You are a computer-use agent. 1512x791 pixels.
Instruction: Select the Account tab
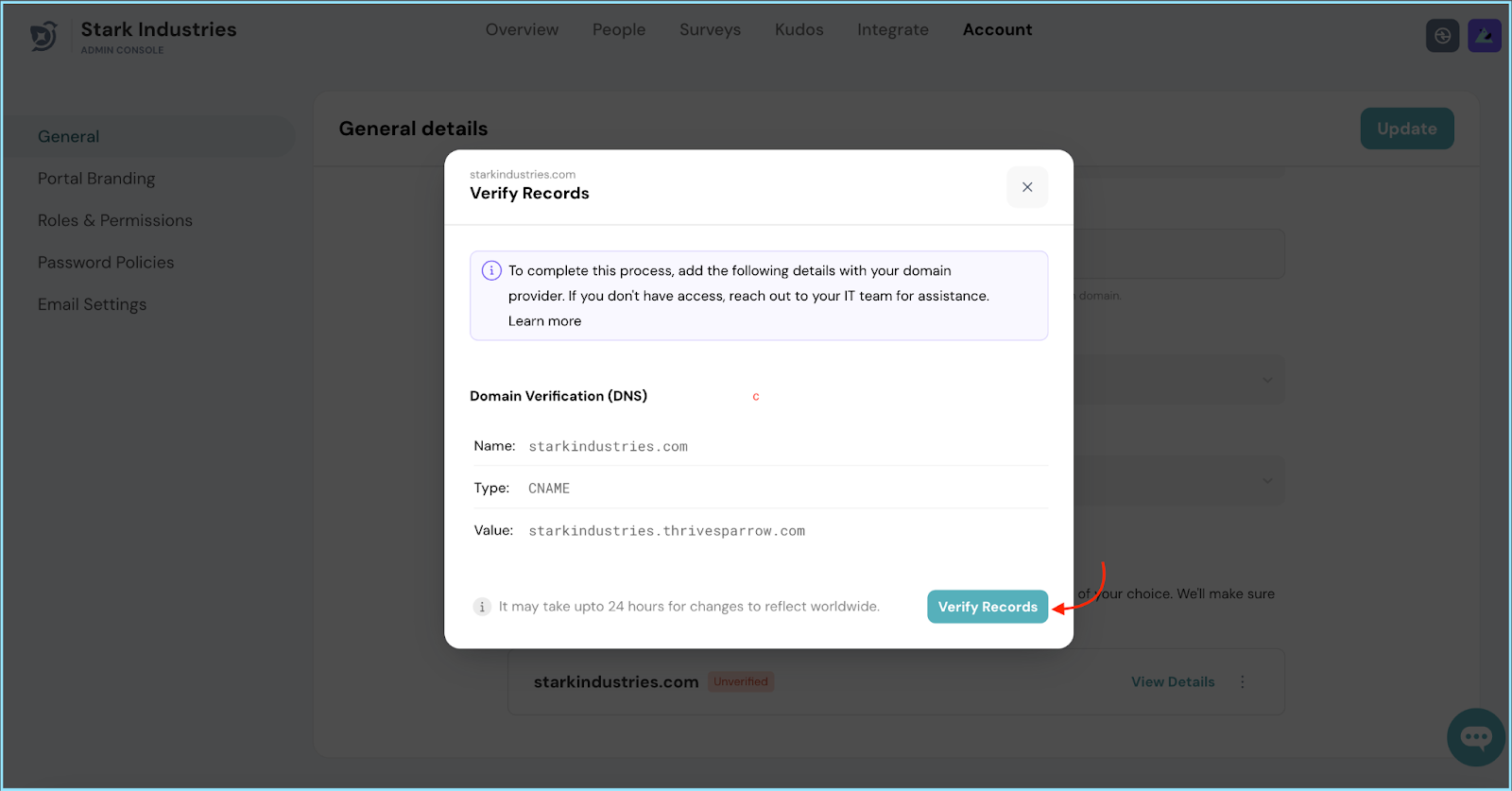click(997, 29)
